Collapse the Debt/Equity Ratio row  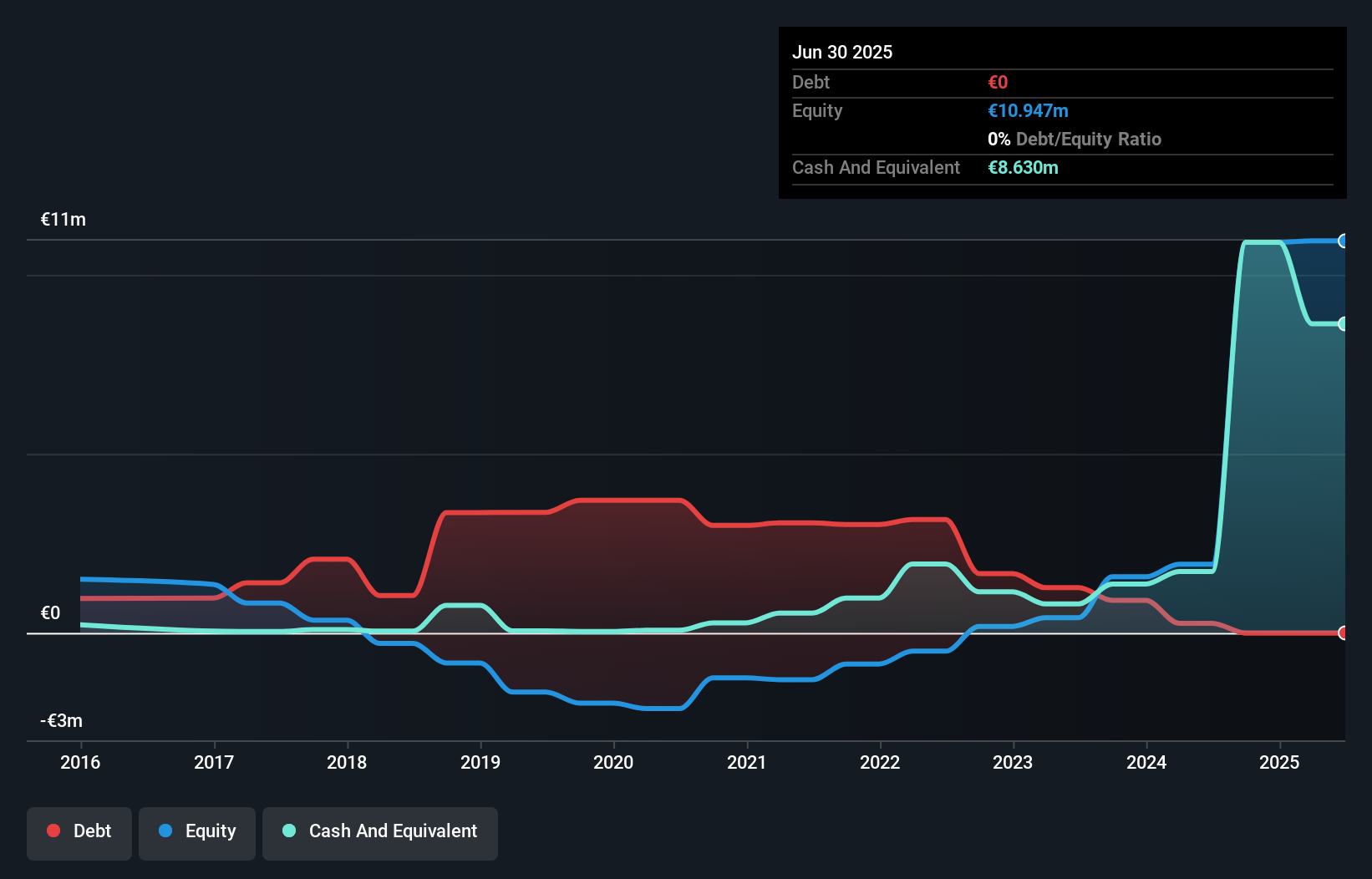click(x=1075, y=139)
